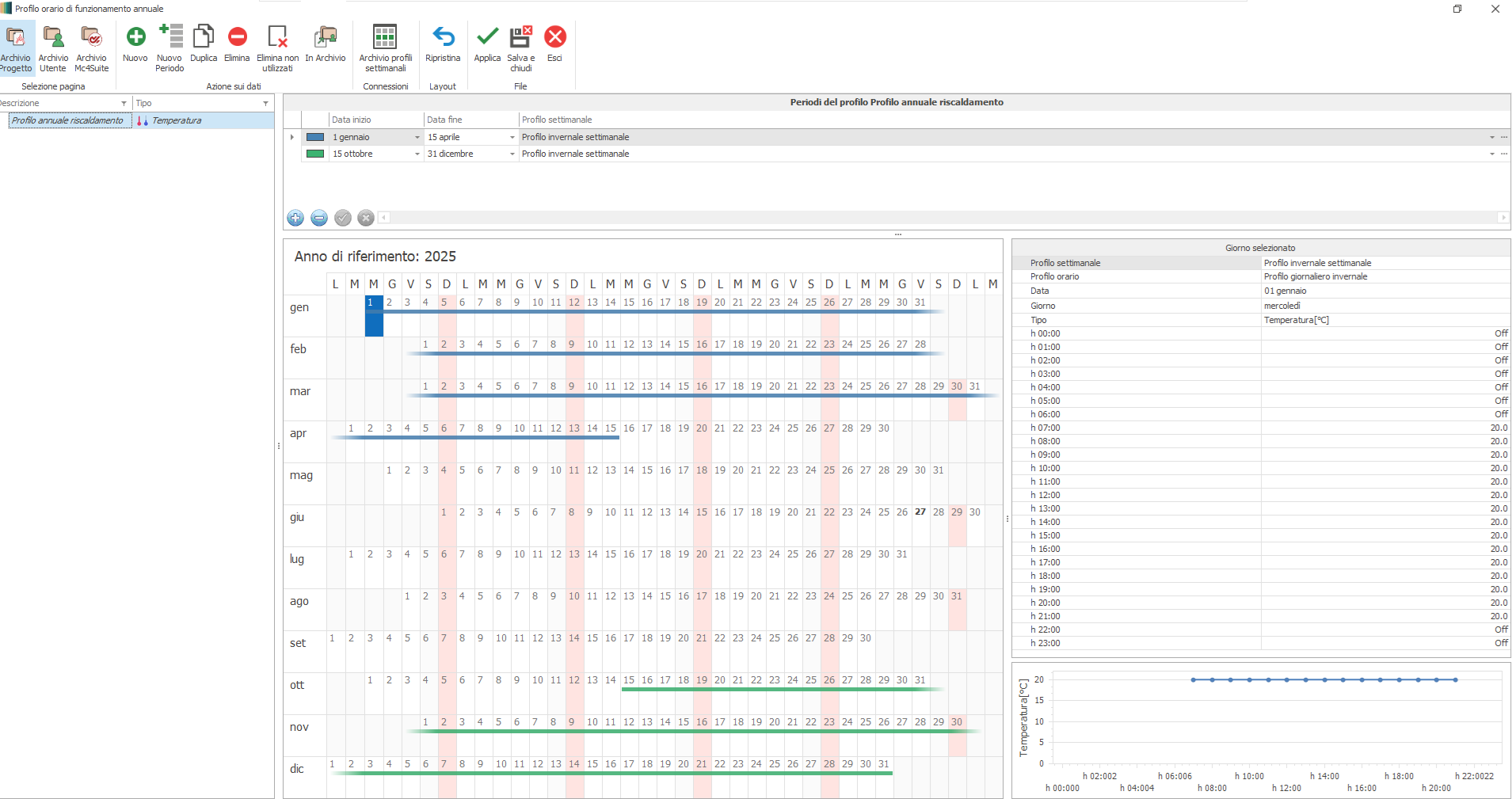
Task: Select the Archivio Mc4Suite page
Action: 91,37
